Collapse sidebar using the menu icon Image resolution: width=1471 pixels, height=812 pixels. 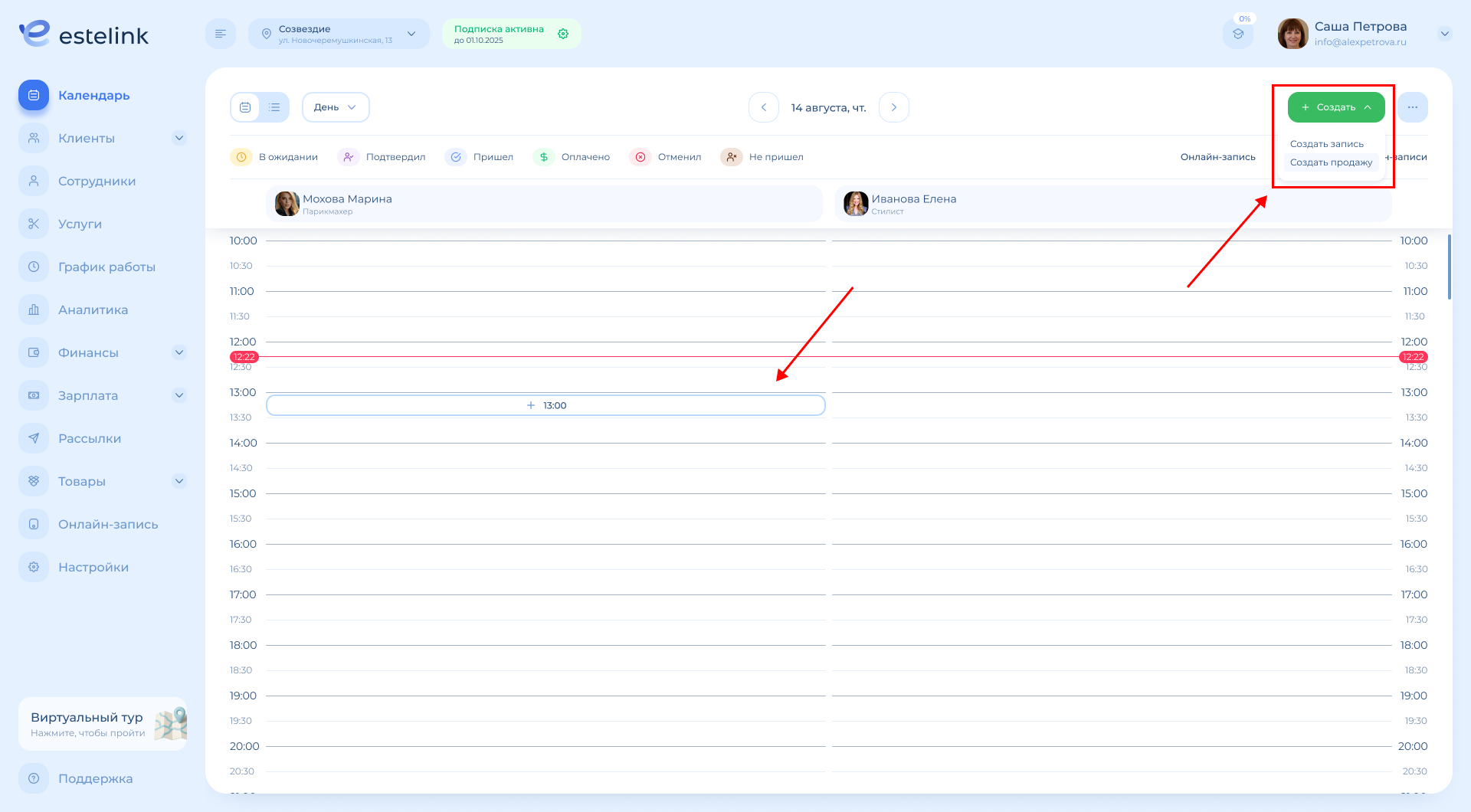[x=220, y=34]
